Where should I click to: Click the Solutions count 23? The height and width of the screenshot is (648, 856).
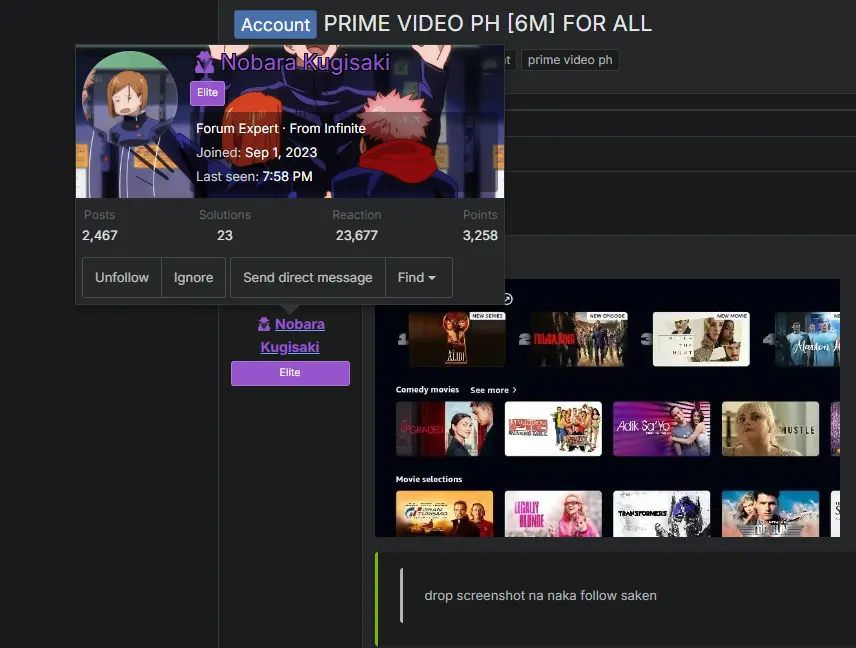(x=225, y=235)
